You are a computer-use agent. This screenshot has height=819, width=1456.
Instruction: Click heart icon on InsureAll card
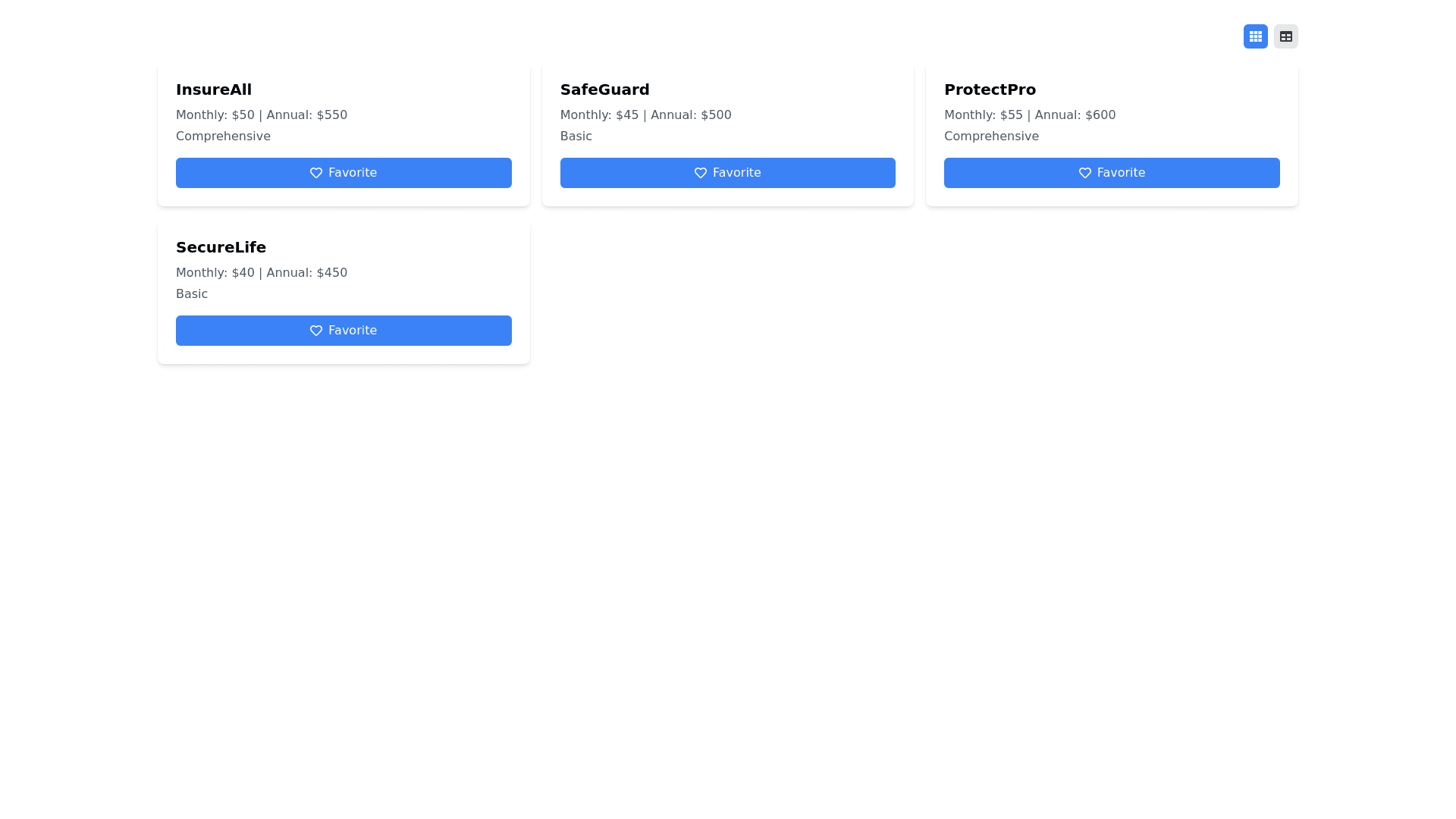[x=316, y=173]
